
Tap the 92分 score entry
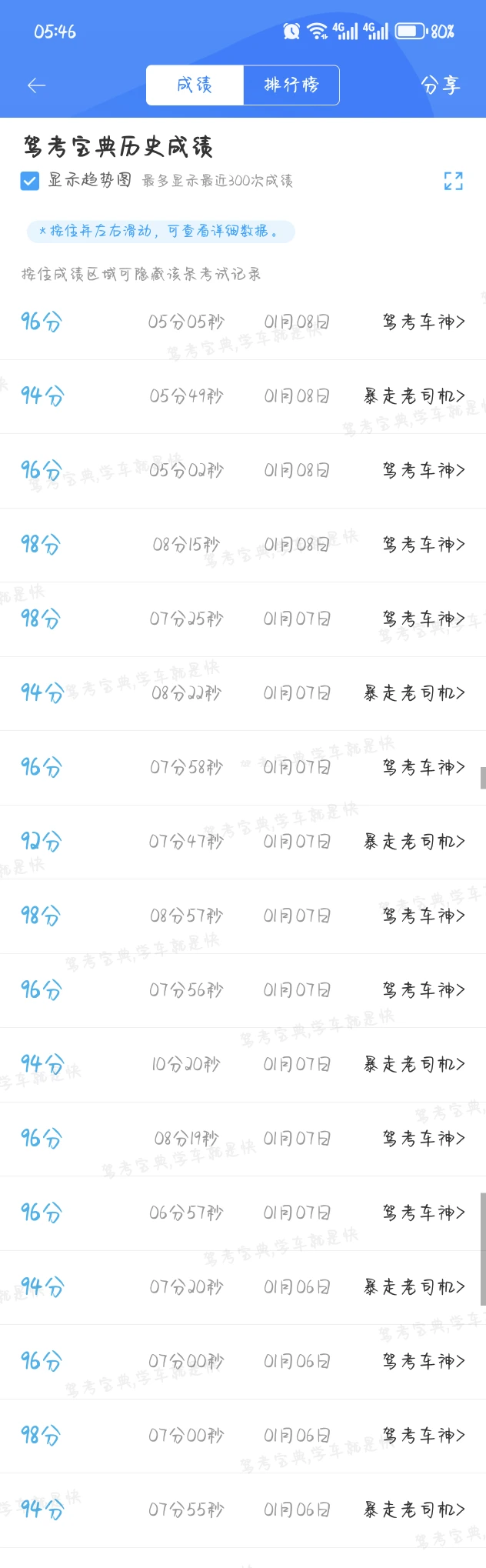coord(41,841)
